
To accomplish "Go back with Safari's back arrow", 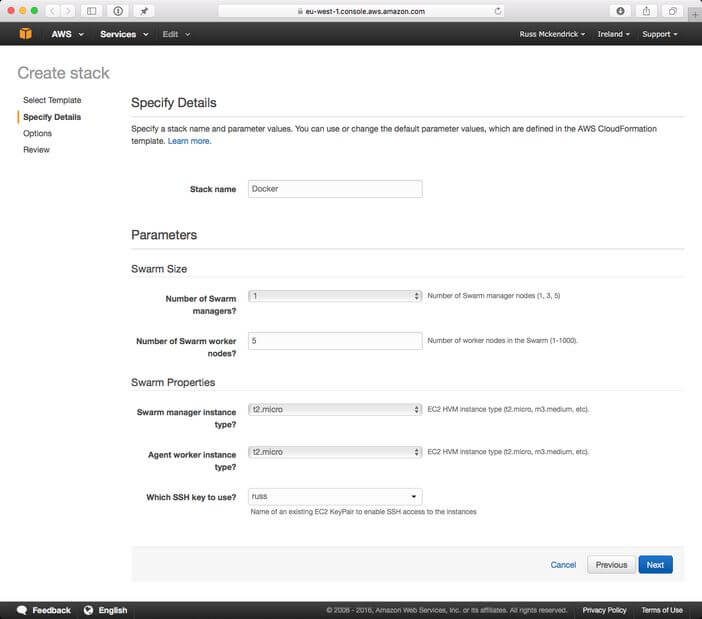I will [x=52, y=11].
